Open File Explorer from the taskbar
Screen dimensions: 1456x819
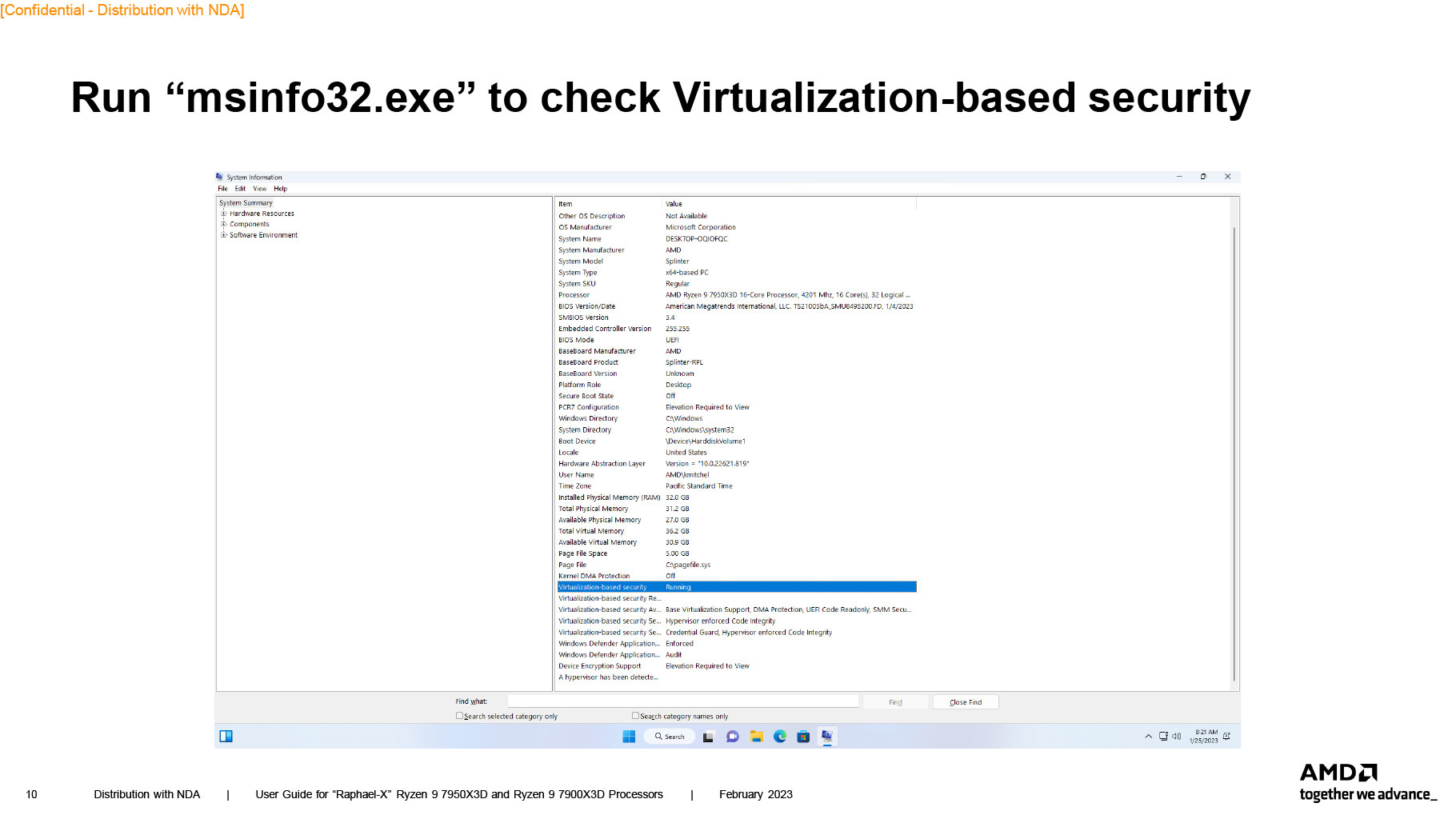(x=756, y=737)
